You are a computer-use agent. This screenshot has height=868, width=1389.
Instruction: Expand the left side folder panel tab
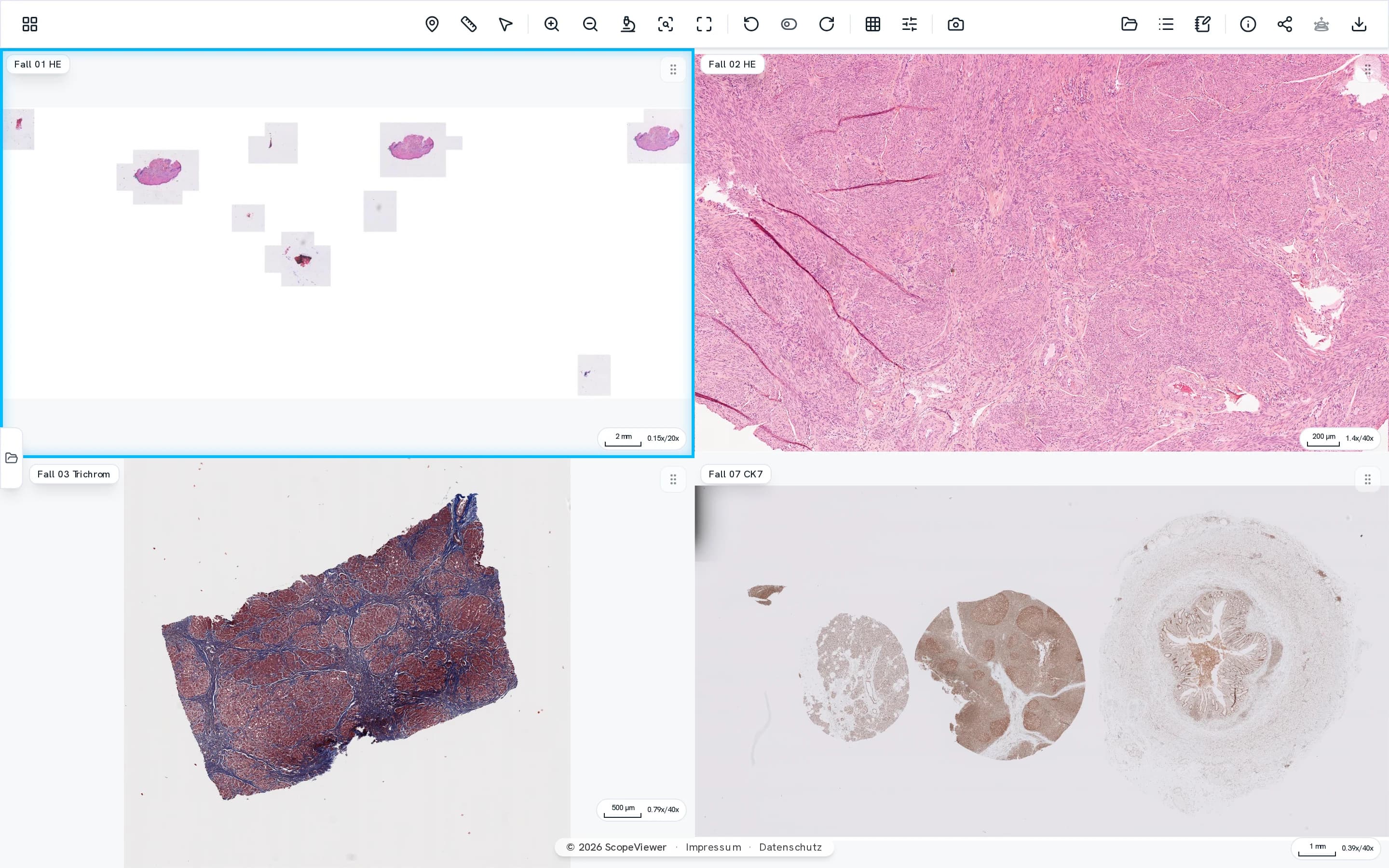click(12, 458)
